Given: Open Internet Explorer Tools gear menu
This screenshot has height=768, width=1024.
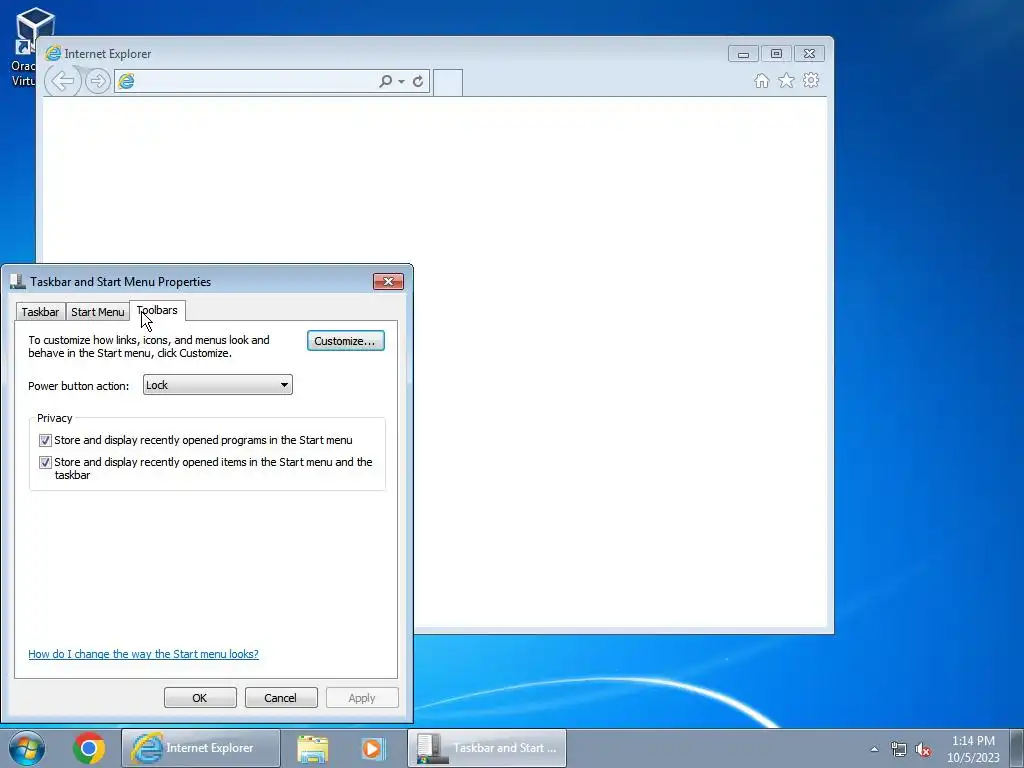Looking at the screenshot, I should [811, 80].
